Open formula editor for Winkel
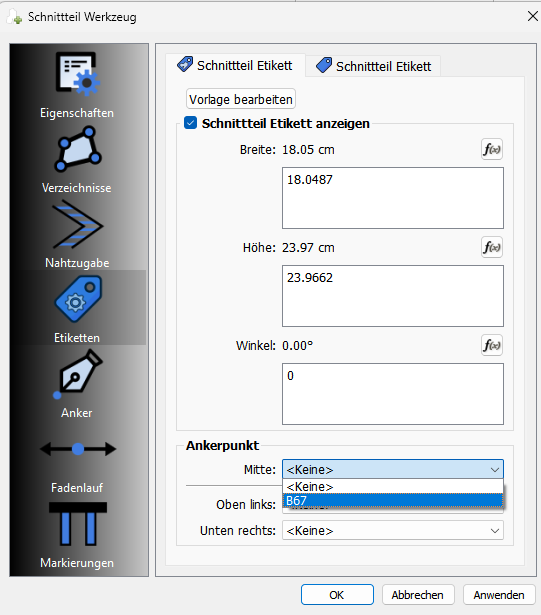The width and height of the screenshot is (541, 615). tap(492, 346)
